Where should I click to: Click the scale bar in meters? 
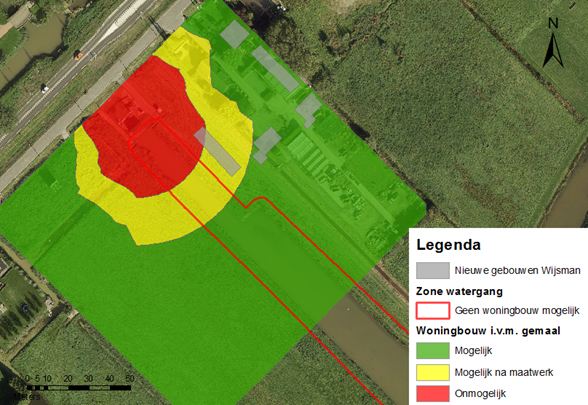79,386
